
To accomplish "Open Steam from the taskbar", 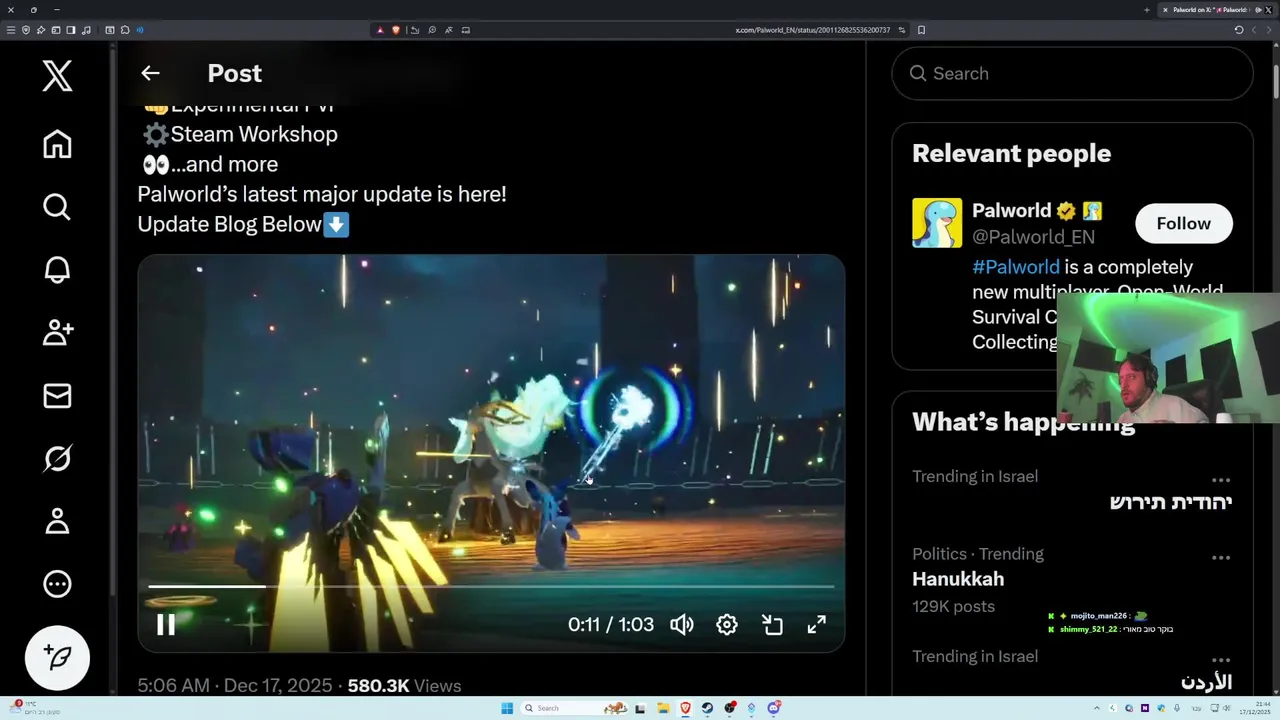I will (x=707, y=708).
